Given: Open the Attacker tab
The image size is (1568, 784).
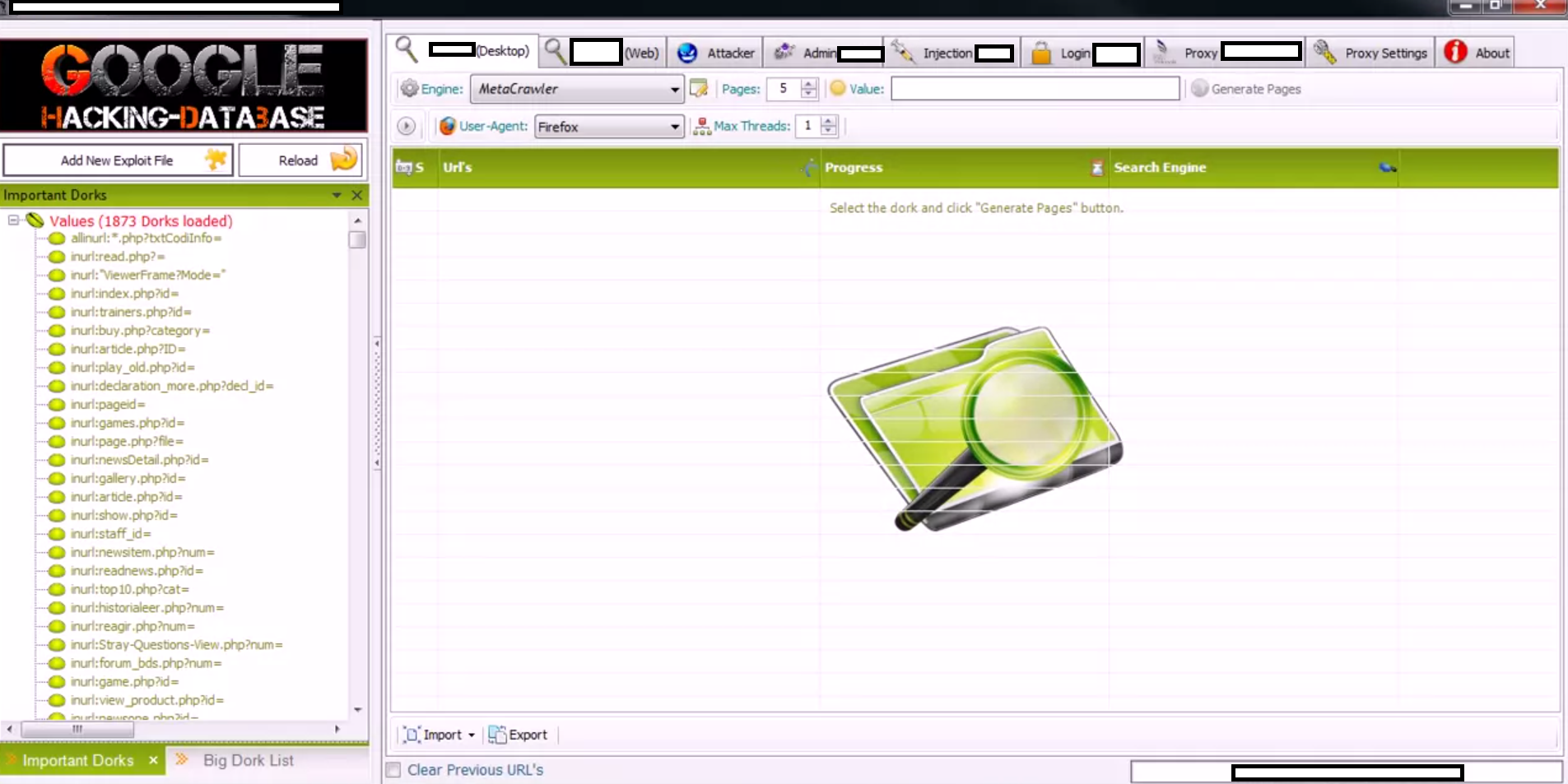Looking at the screenshot, I should coord(714,53).
